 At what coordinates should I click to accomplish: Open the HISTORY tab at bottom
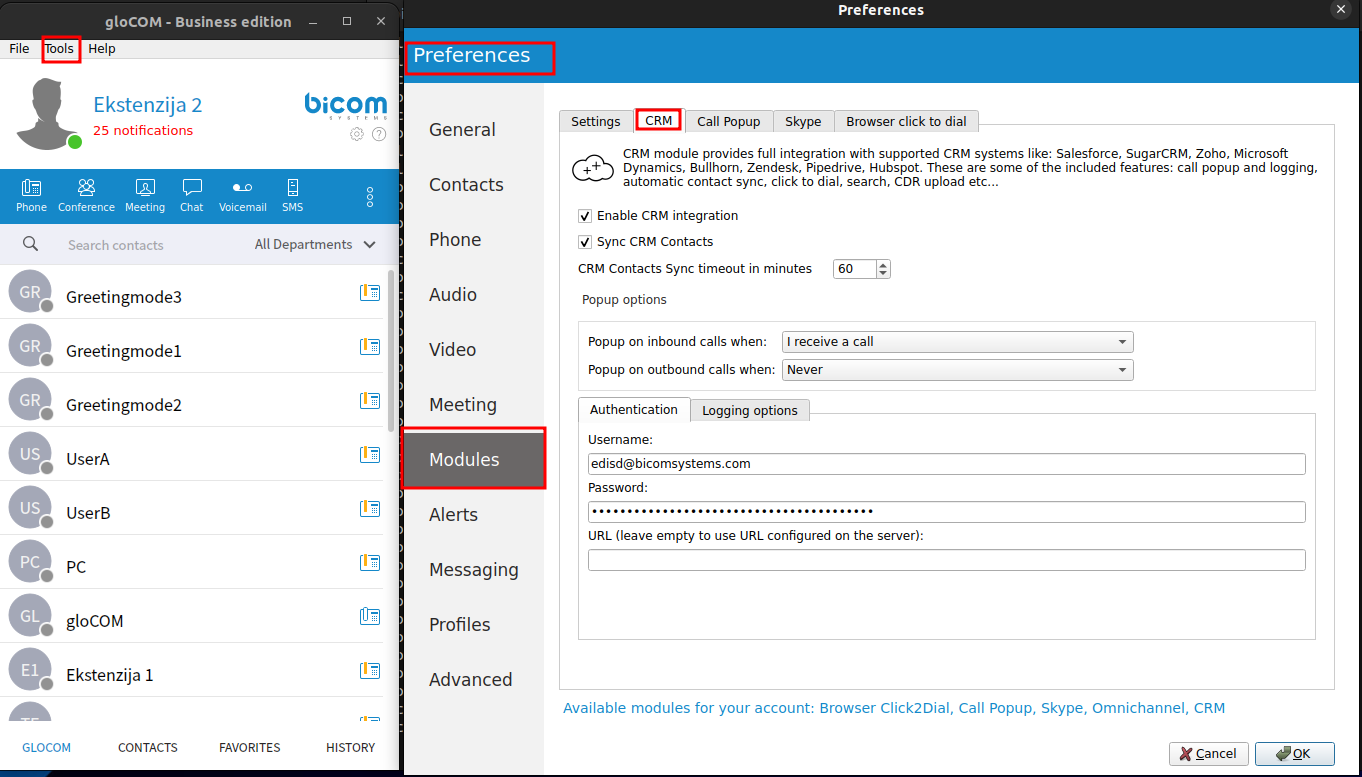click(x=351, y=747)
